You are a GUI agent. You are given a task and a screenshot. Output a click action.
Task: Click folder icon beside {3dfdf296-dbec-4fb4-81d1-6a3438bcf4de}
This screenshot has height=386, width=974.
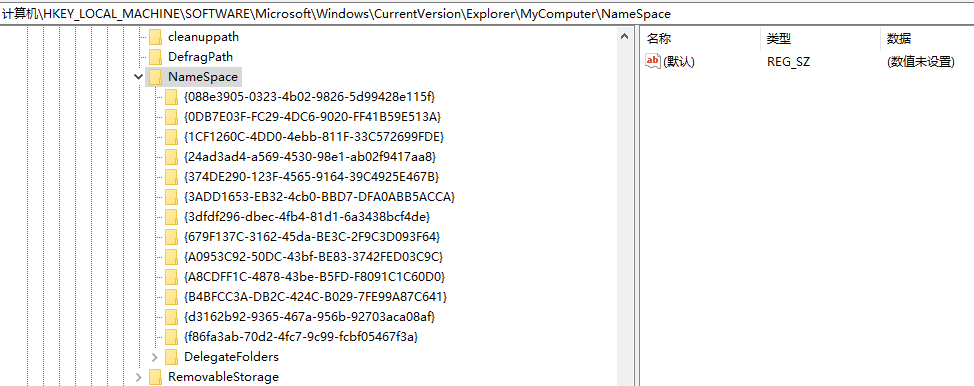(171, 217)
